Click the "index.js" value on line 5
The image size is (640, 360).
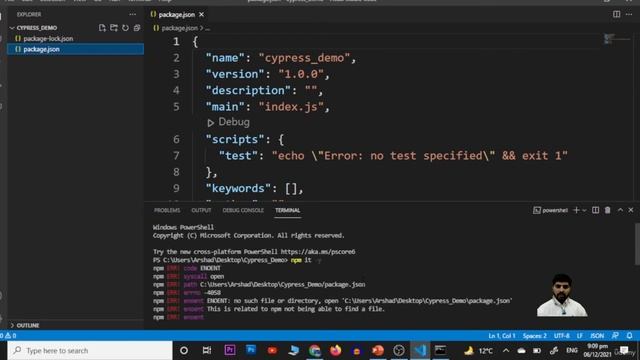tap(291, 107)
